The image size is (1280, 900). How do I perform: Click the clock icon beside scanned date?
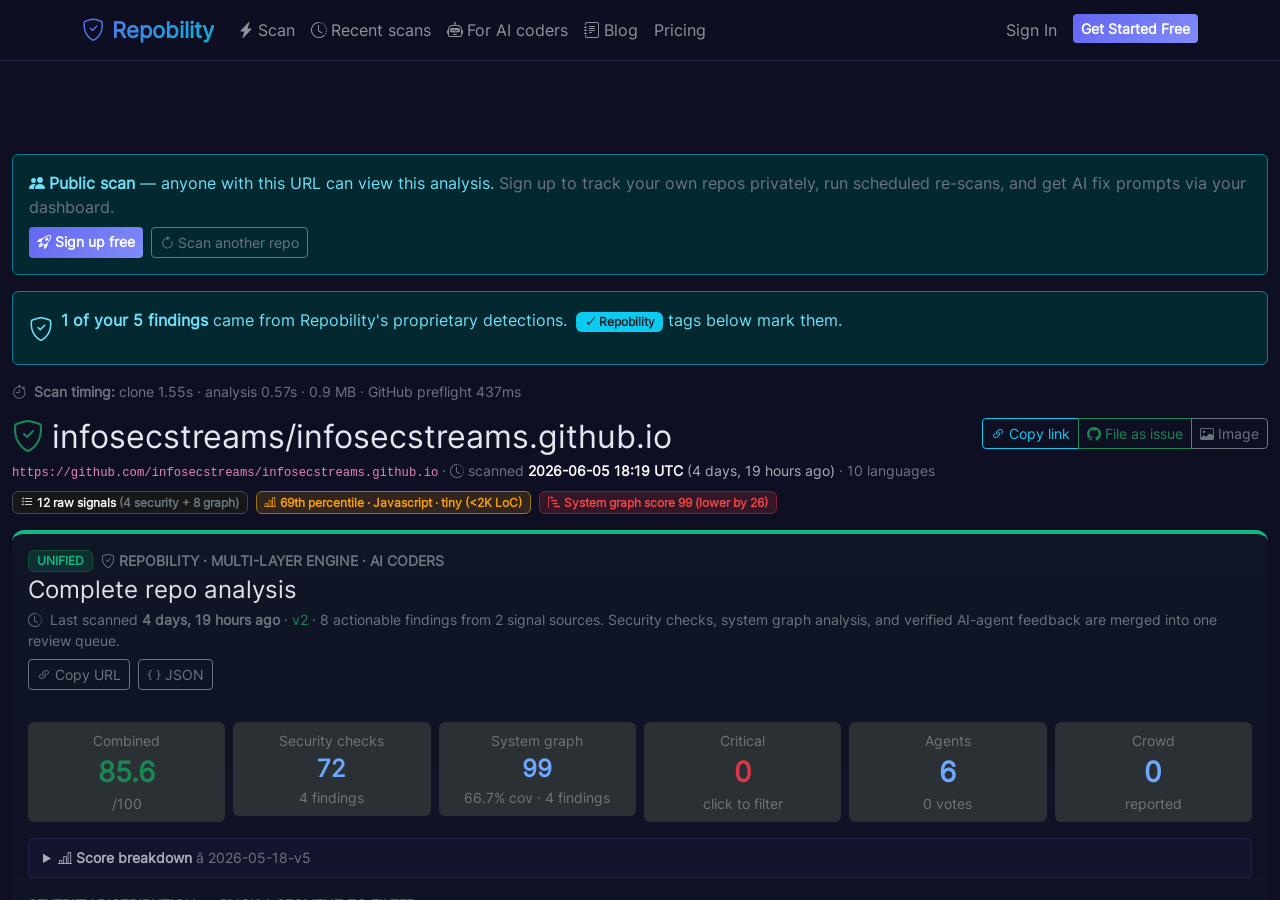pos(457,471)
